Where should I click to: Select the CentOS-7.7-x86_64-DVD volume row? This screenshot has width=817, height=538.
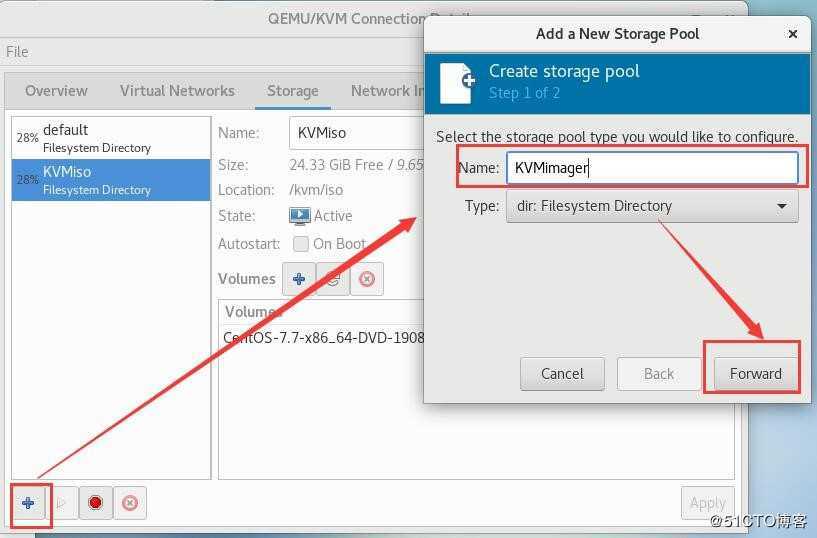[x=321, y=337]
